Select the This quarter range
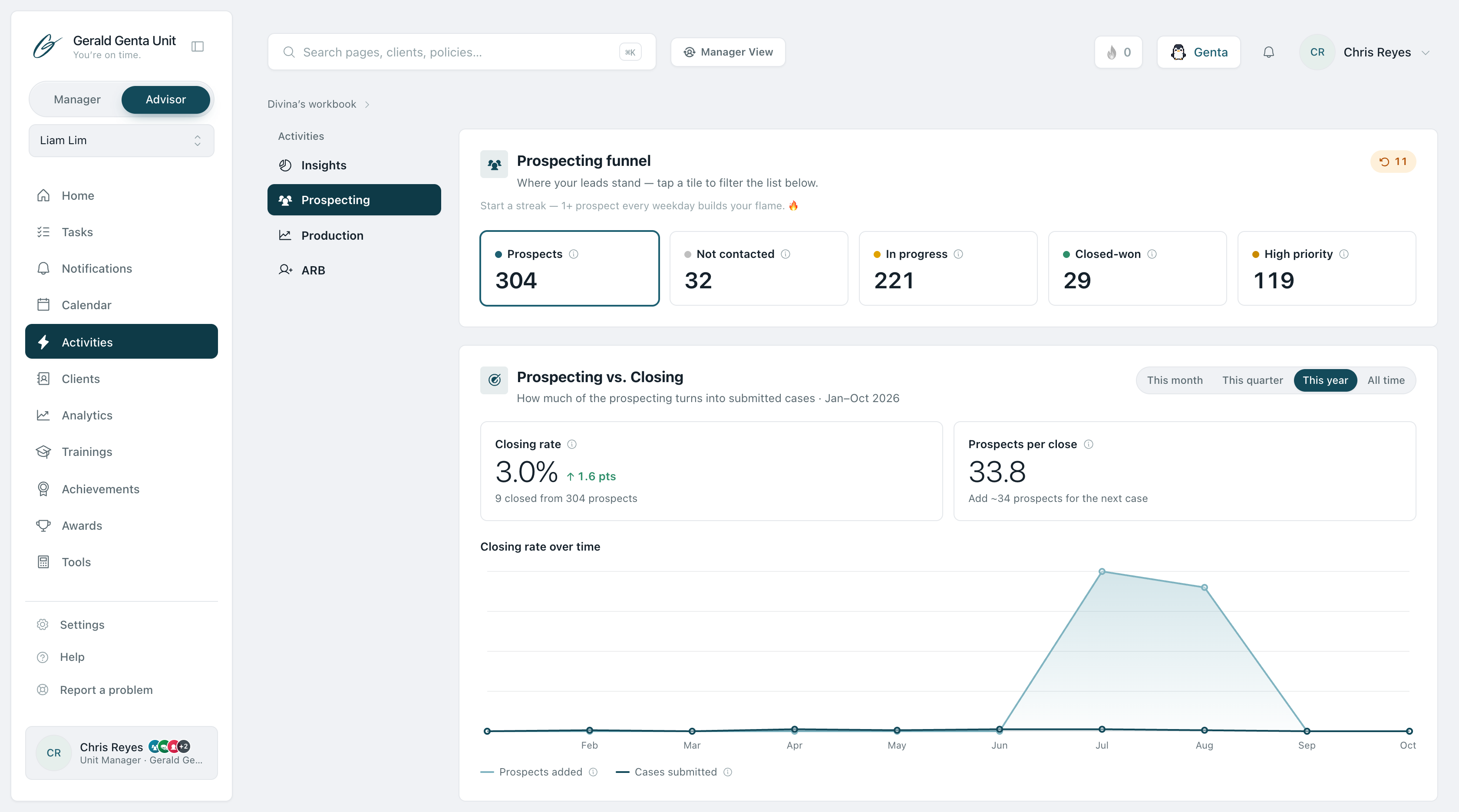Image resolution: width=1459 pixels, height=812 pixels. pyautogui.click(x=1252, y=380)
